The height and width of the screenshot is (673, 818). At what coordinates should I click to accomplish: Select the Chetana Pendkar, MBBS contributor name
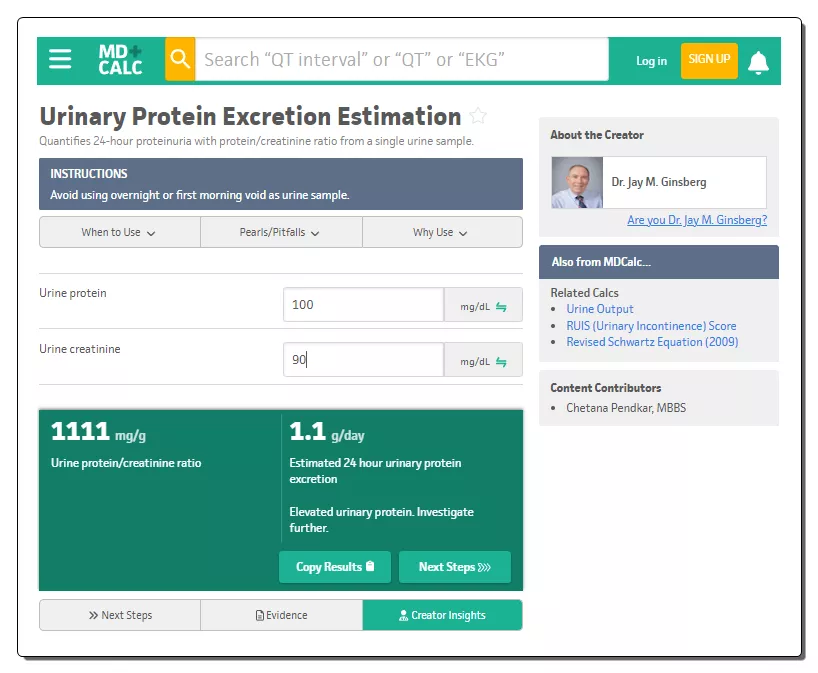pyautogui.click(x=626, y=408)
